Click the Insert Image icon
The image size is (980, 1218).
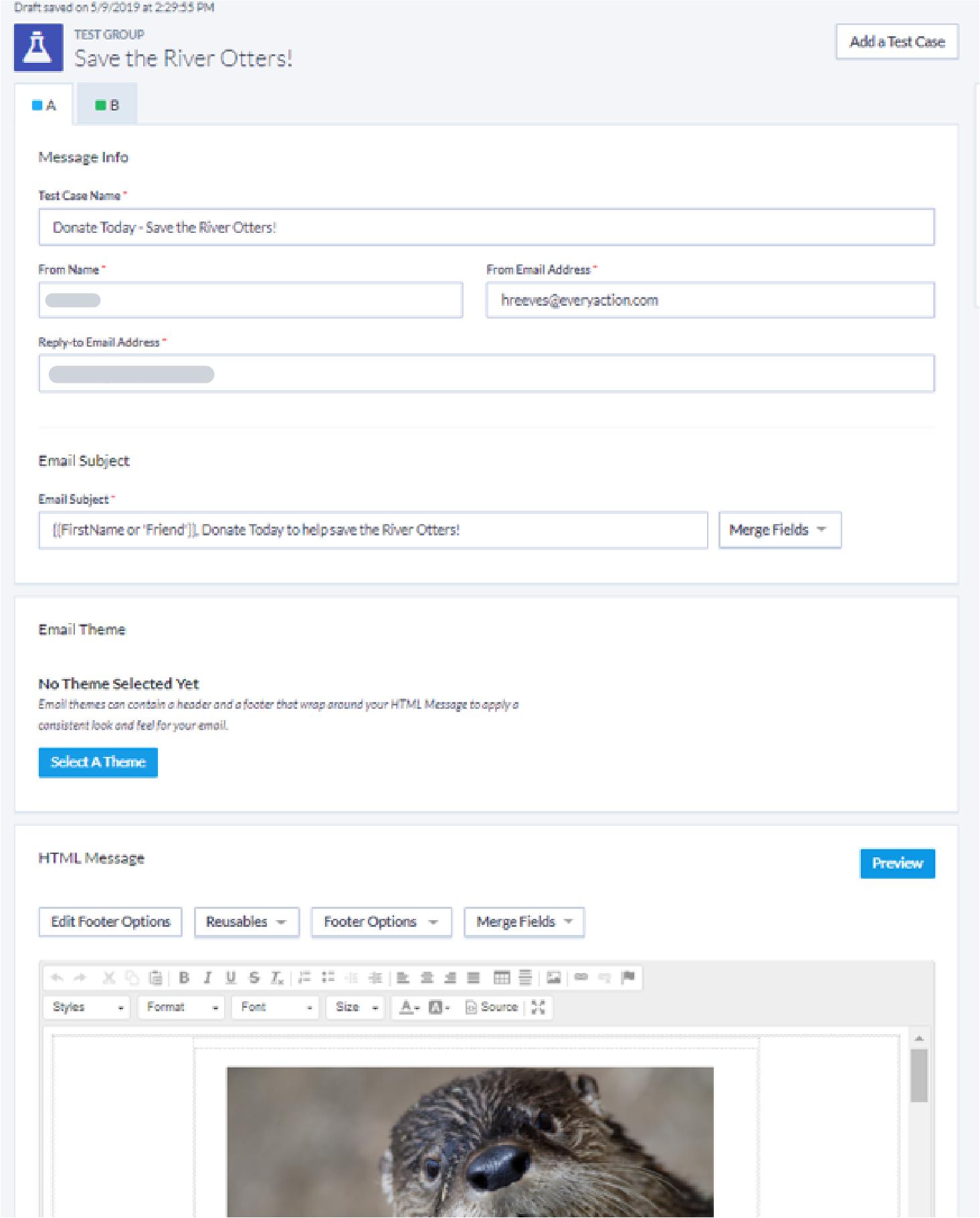tap(554, 978)
